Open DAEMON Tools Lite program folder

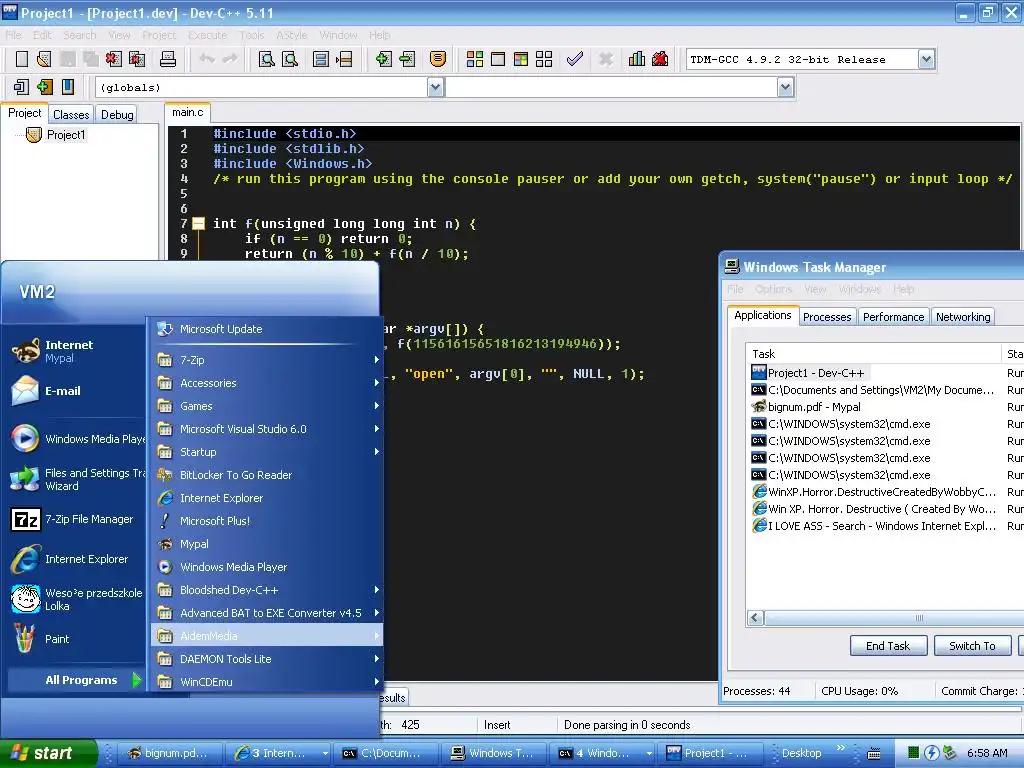tap(266, 659)
